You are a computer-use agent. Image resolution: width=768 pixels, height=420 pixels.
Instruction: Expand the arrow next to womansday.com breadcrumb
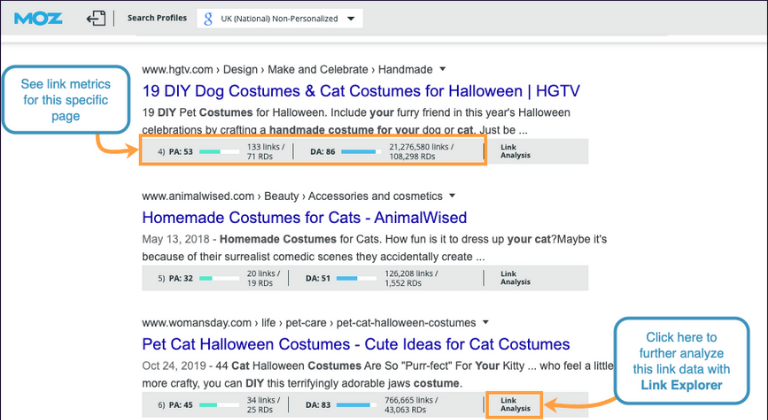coord(486,322)
